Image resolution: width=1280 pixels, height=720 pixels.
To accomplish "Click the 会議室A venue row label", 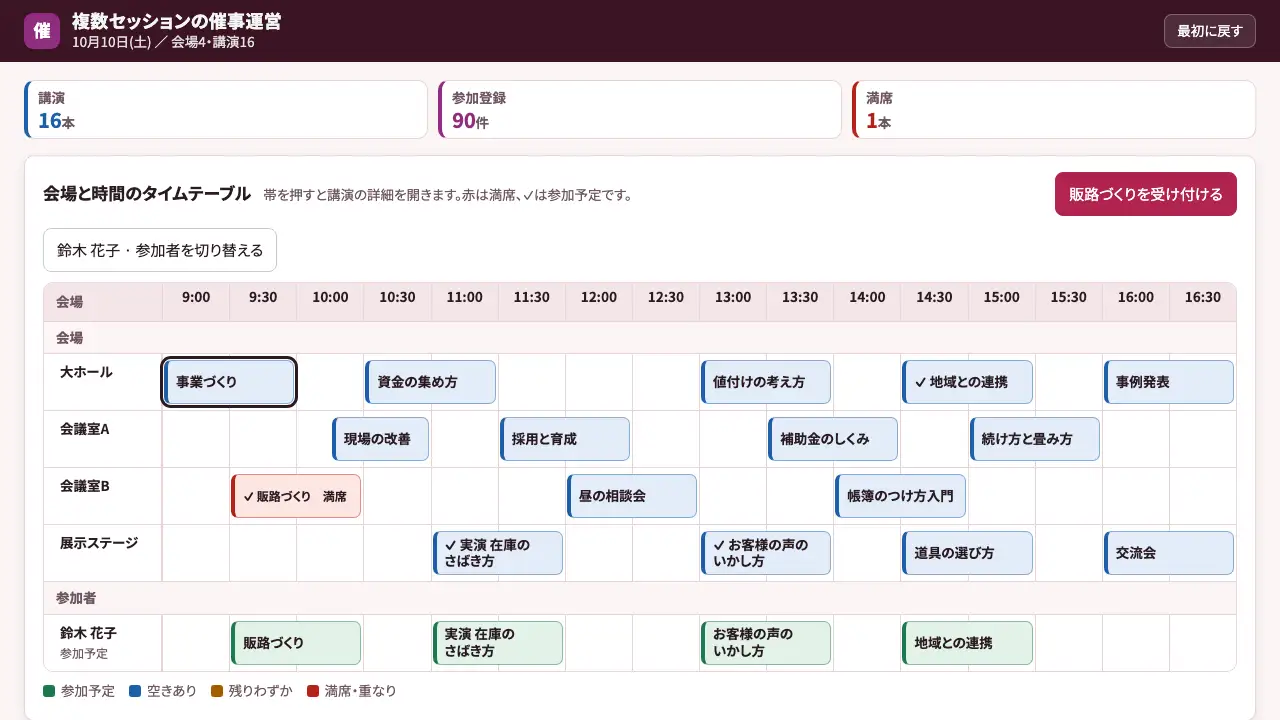I will point(102,439).
